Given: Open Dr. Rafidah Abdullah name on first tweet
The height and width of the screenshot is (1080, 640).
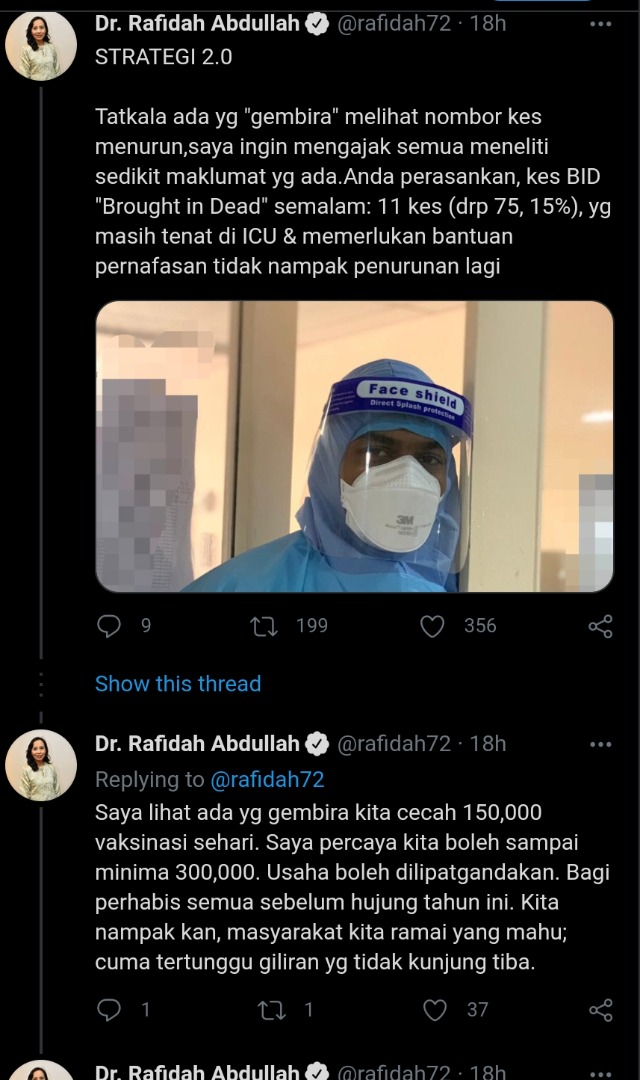Looking at the screenshot, I should [x=197, y=23].
